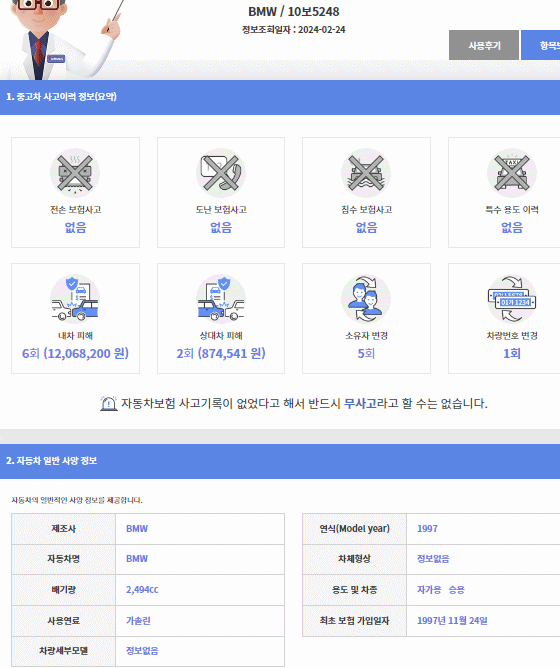
Task: Click the 특수 용도 이력 label
Action: coord(512,210)
